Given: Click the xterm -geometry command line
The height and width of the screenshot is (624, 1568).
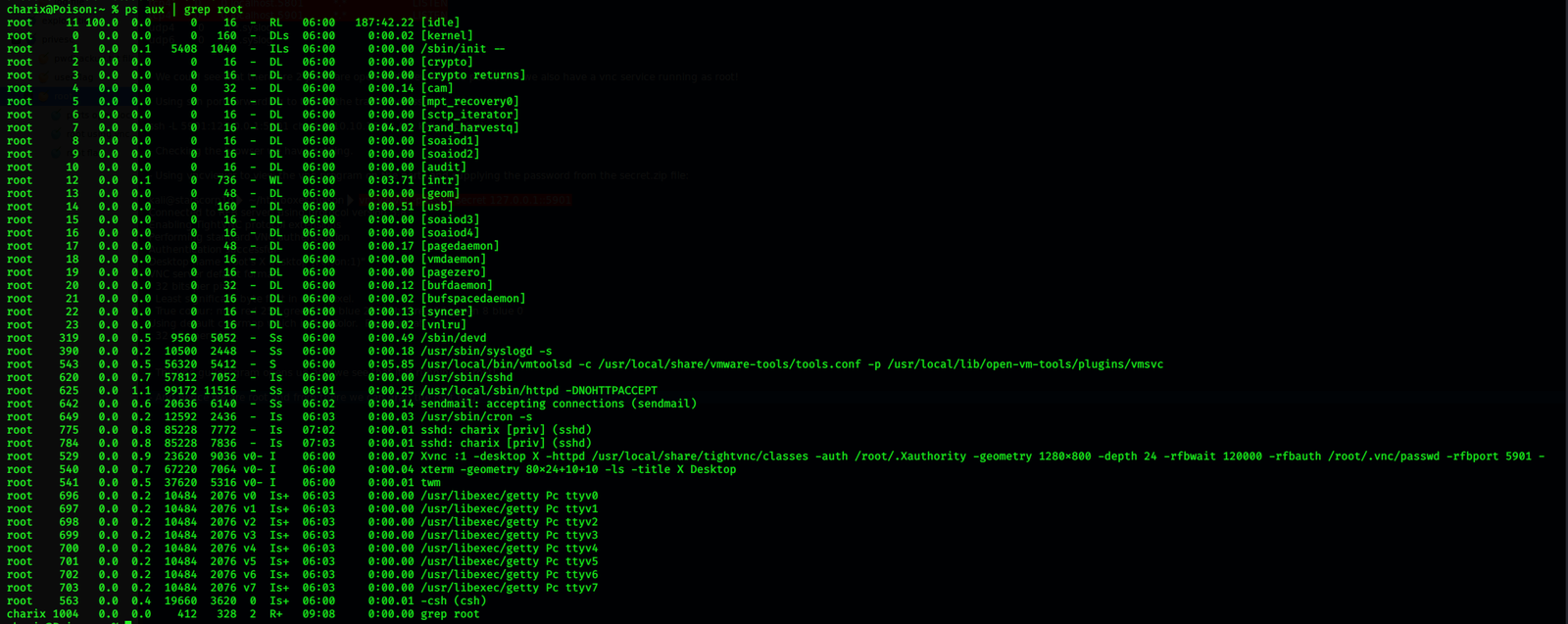Looking at the screenshot, I should [578, 469].
